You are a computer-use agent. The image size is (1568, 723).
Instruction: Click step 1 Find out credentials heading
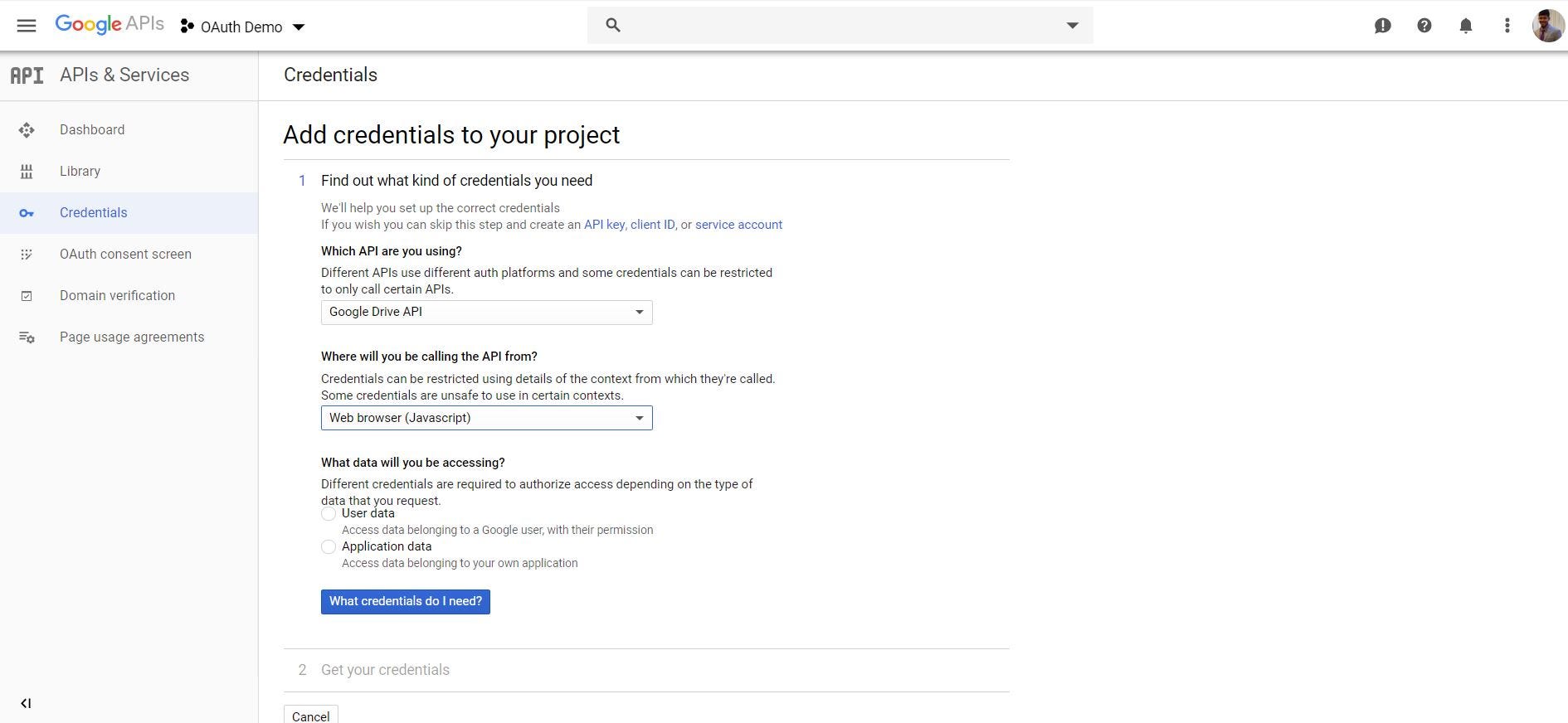point(456,181)
